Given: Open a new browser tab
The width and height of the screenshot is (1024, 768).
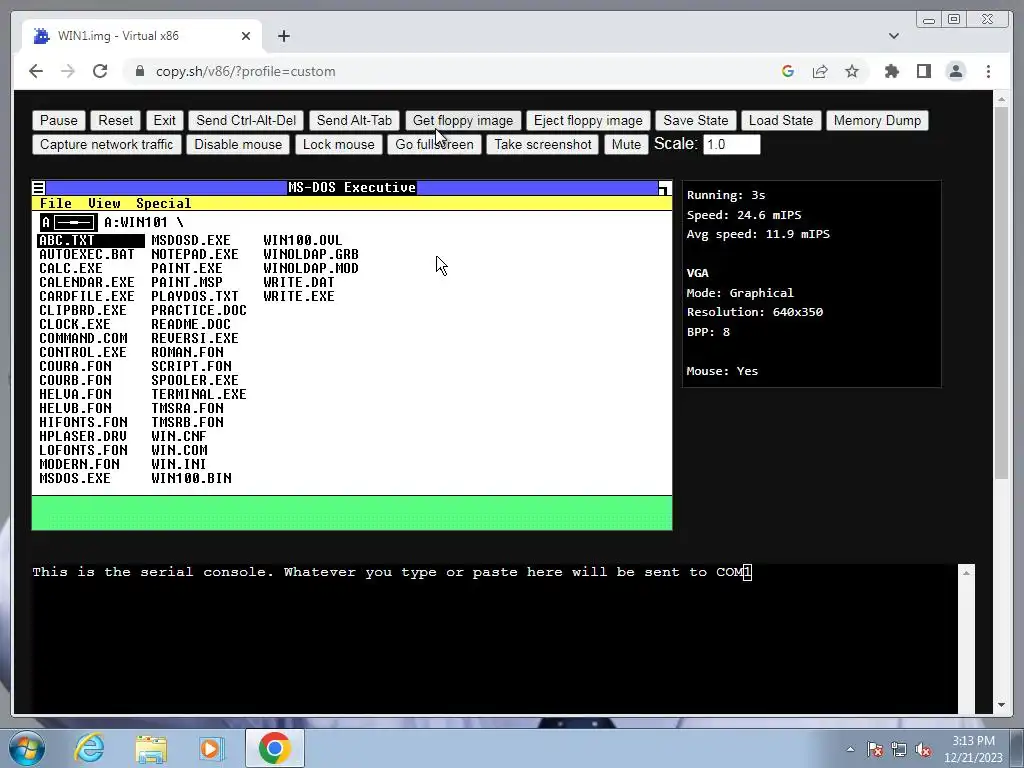Looking at the screenshot, I should 283,36.
